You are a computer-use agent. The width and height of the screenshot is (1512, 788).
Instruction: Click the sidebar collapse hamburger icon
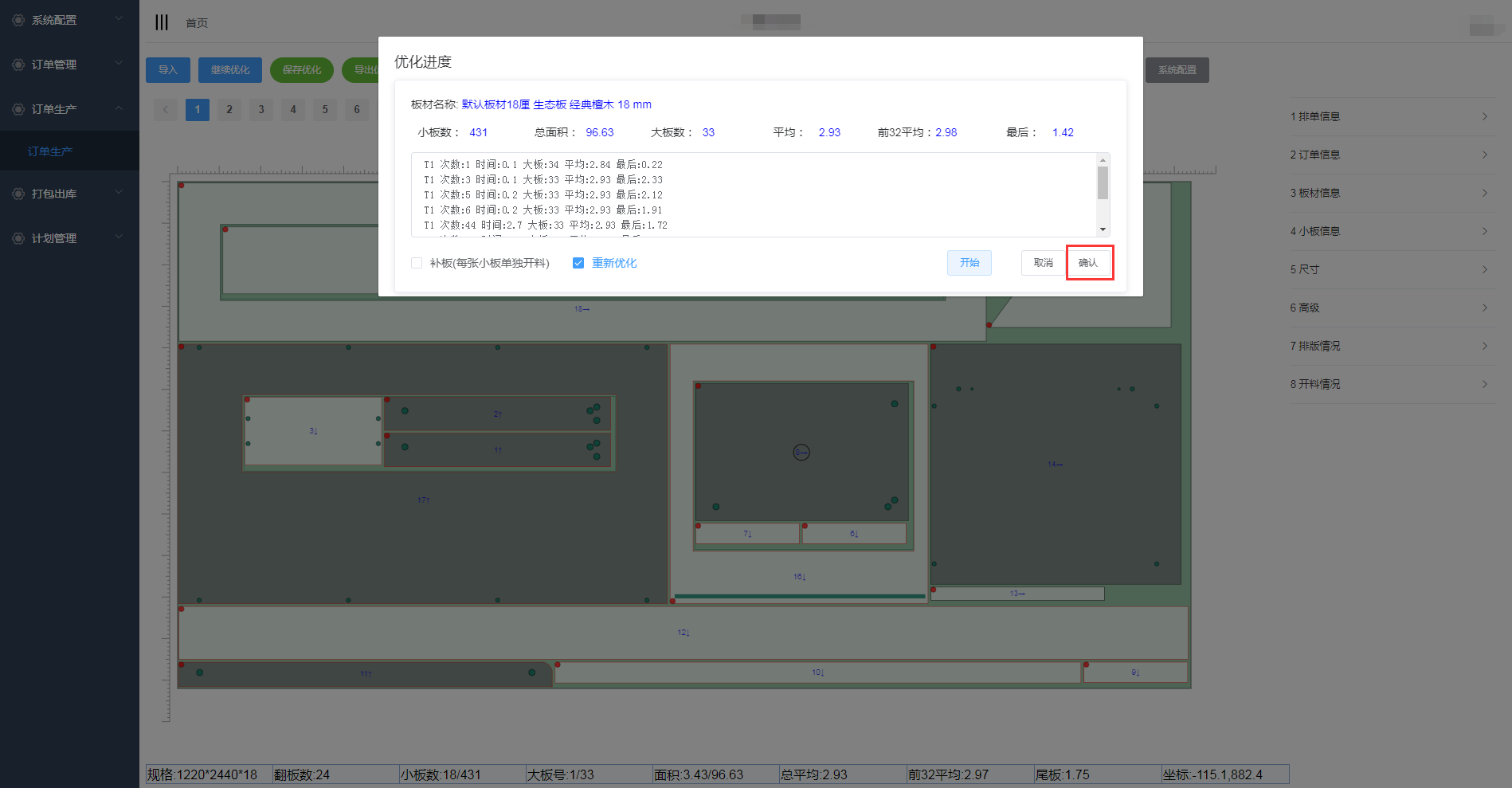162,22
